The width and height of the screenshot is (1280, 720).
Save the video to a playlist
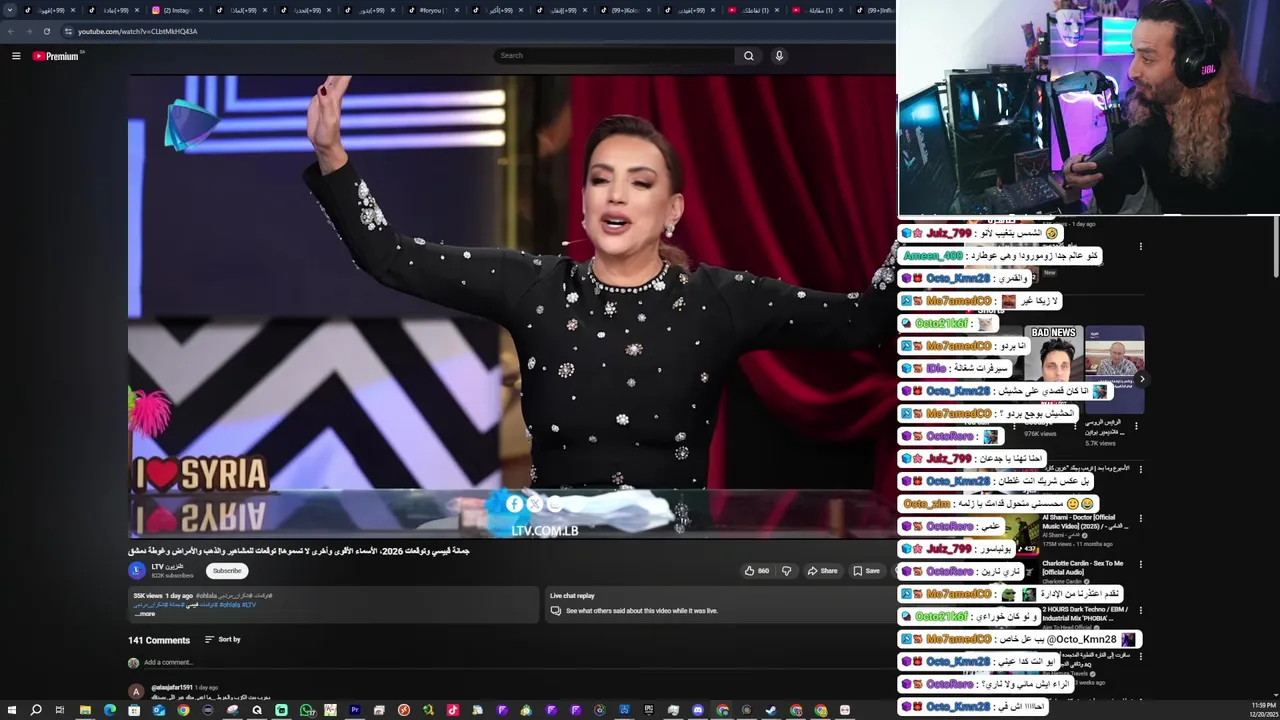(866, 571)
